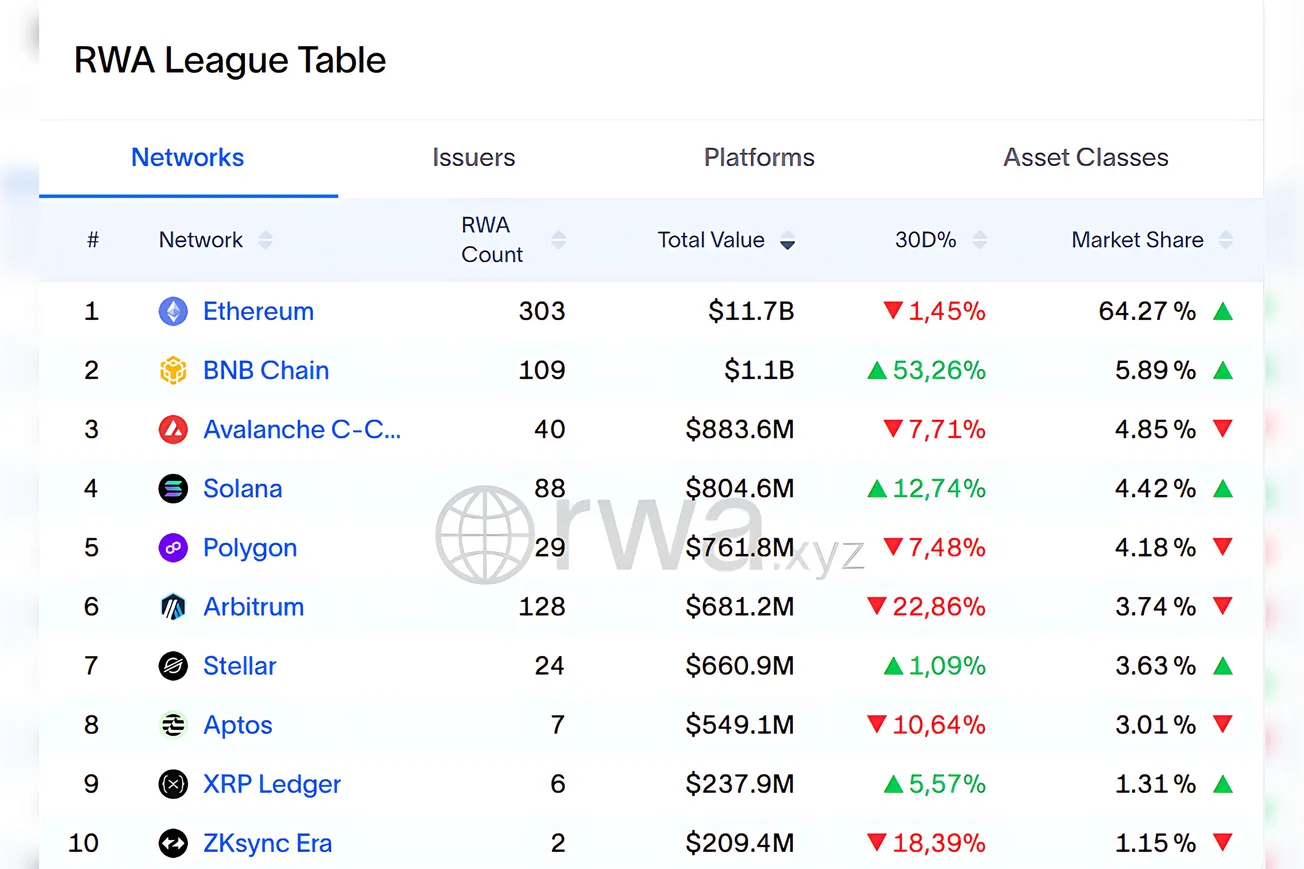Screen dimensions: 1304x869
Task: Sort by RWA Count column arrows
Action: click(x=558, y=240)
